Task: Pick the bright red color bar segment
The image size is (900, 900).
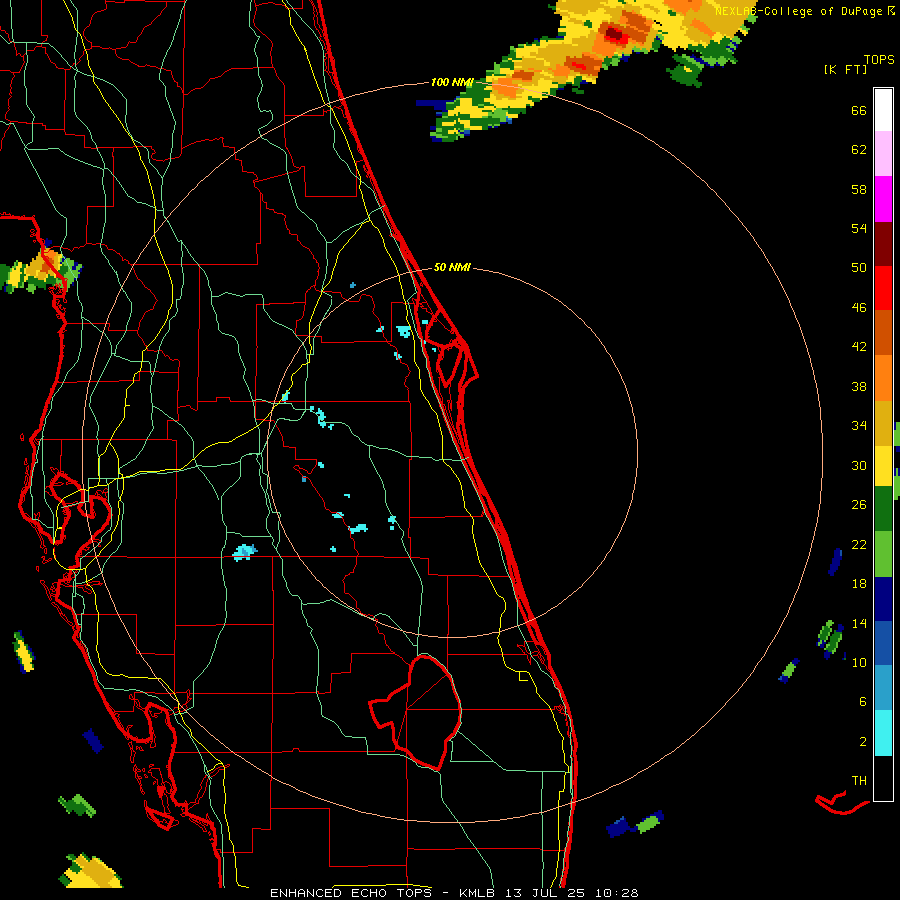Action: click(883, 288)
